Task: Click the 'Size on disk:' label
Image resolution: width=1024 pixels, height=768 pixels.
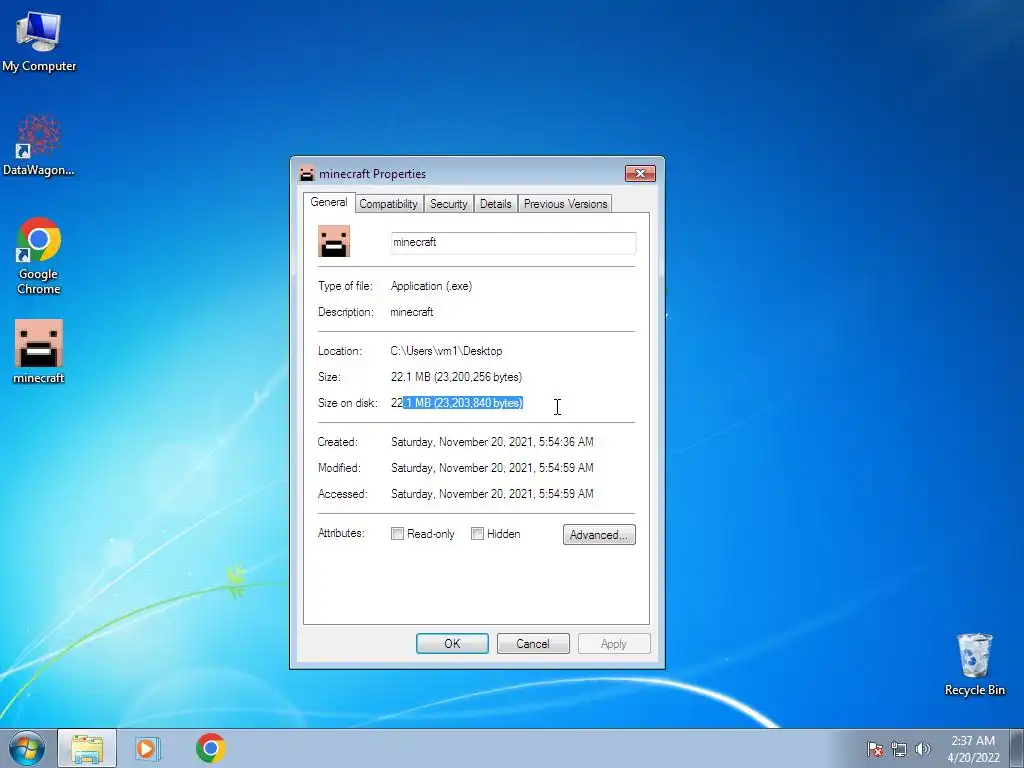Action: (347, 403)
